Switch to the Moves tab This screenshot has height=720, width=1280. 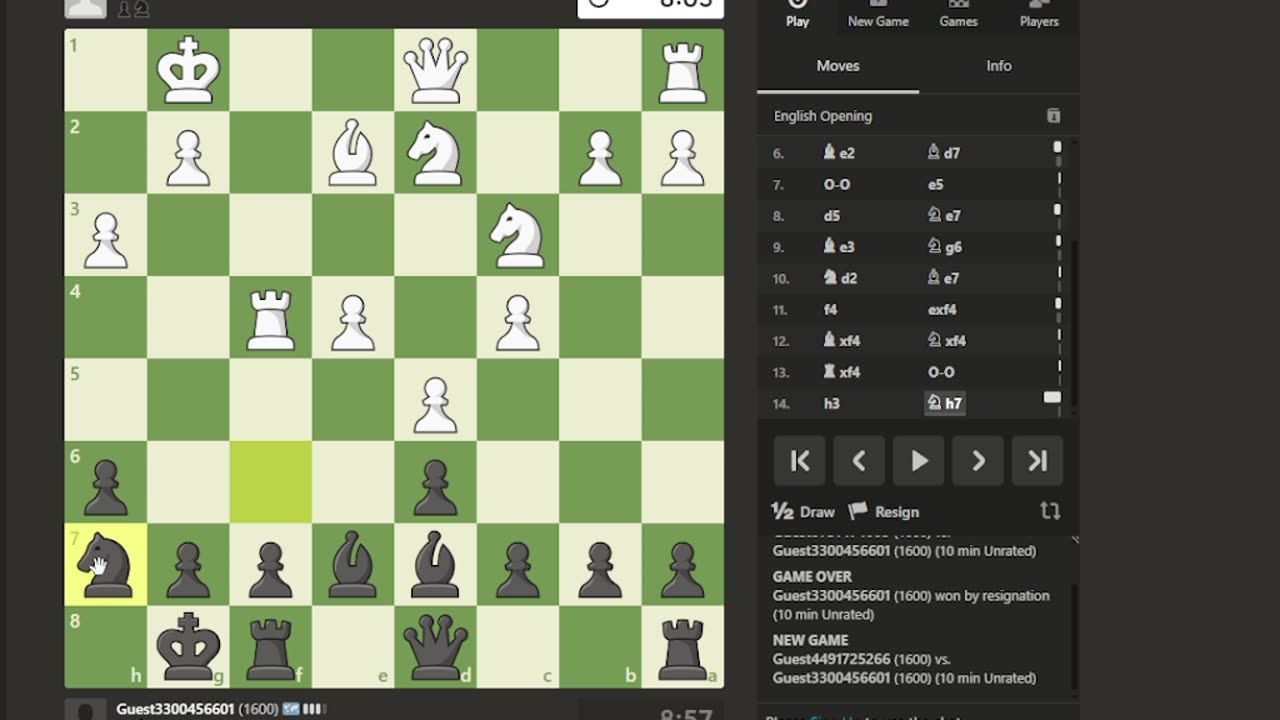pyautogui.click(x=838, y=66)
